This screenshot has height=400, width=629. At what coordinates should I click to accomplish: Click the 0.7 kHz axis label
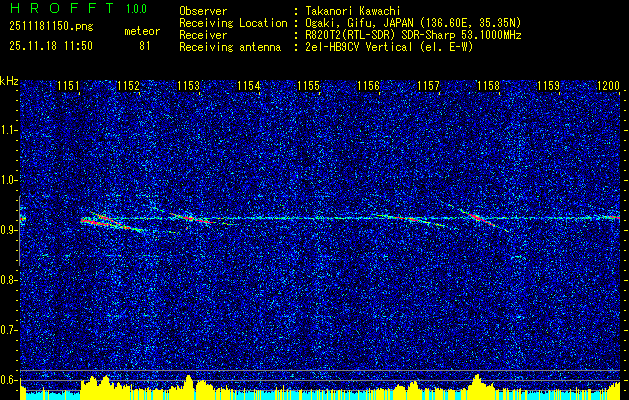pos(8,330)
